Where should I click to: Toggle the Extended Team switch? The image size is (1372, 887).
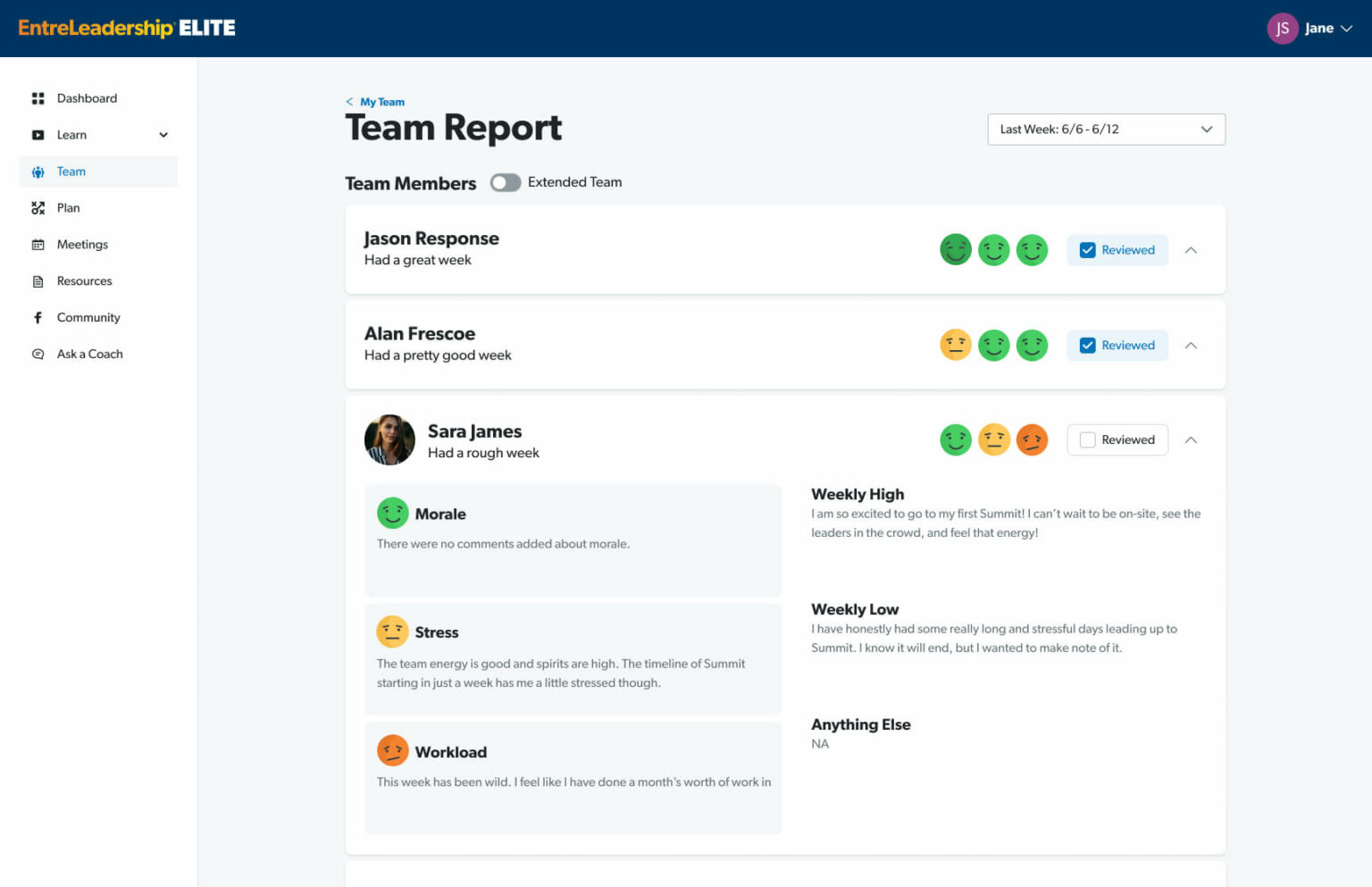506,182
